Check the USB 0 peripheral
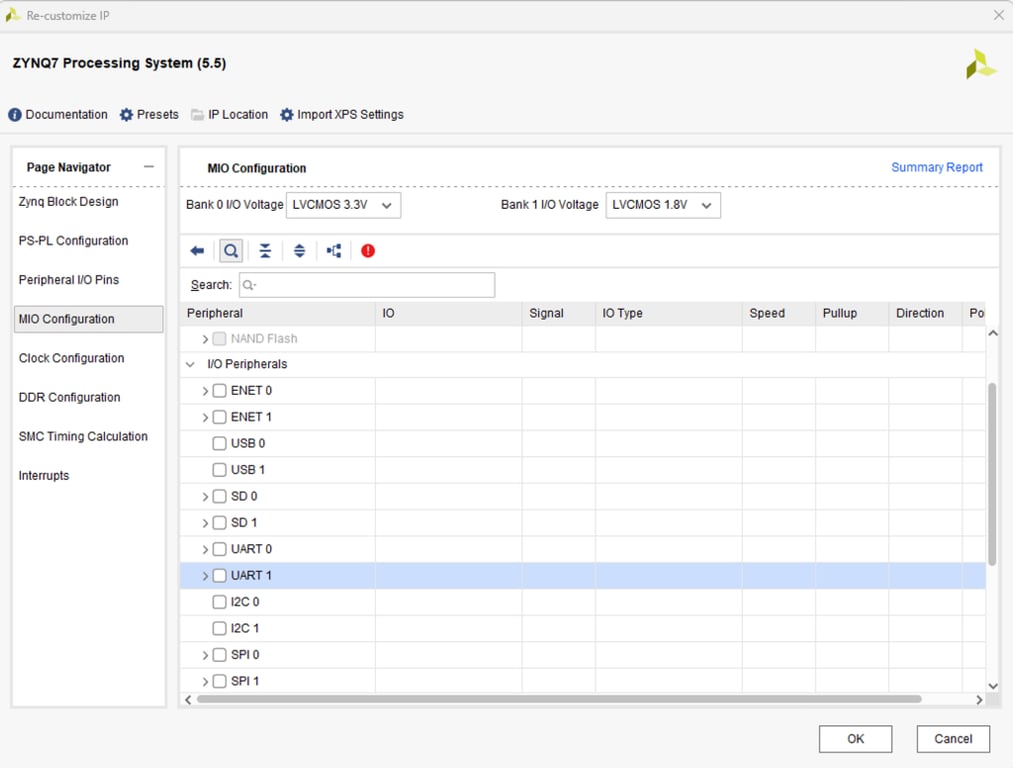 tap(220, 444)
